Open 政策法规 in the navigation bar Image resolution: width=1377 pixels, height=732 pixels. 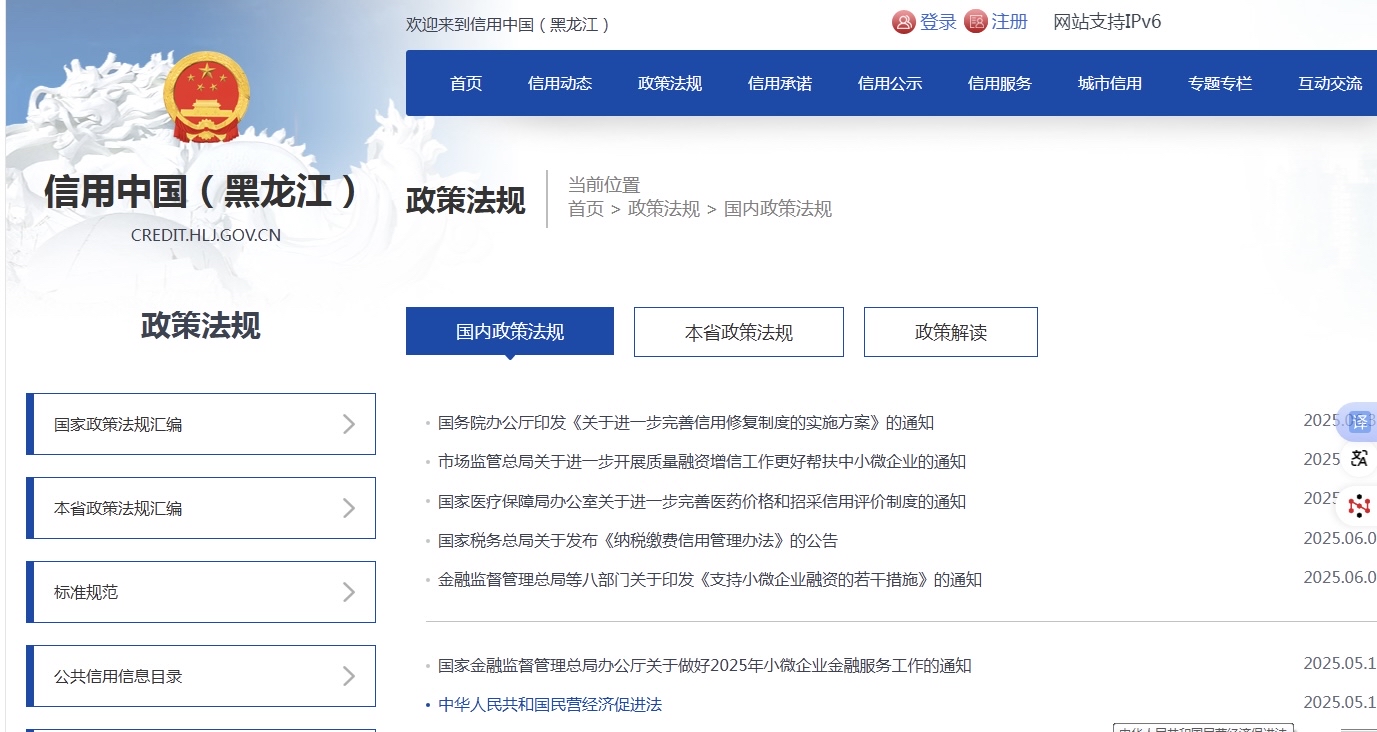(x=670, y=84)
